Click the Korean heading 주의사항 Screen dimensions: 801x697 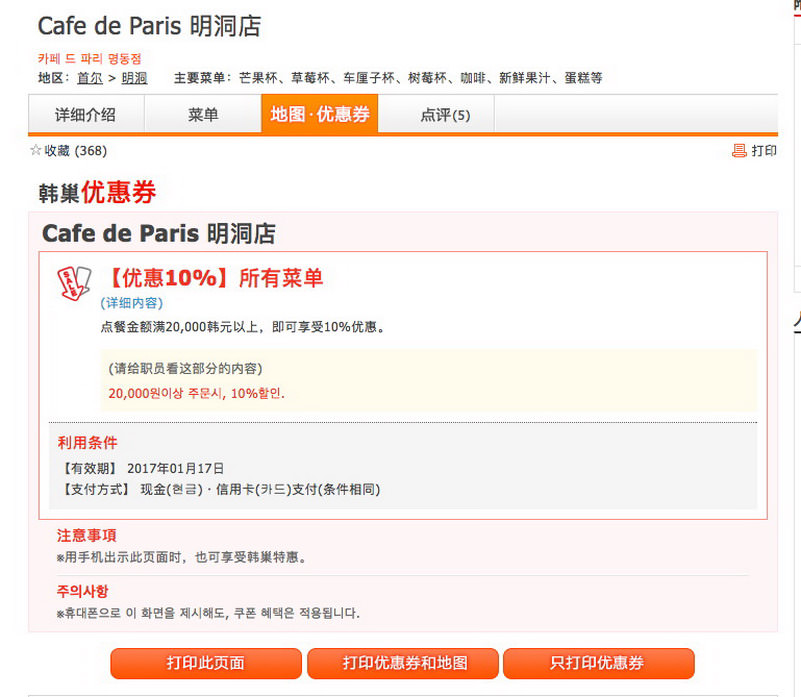point(82,591)
